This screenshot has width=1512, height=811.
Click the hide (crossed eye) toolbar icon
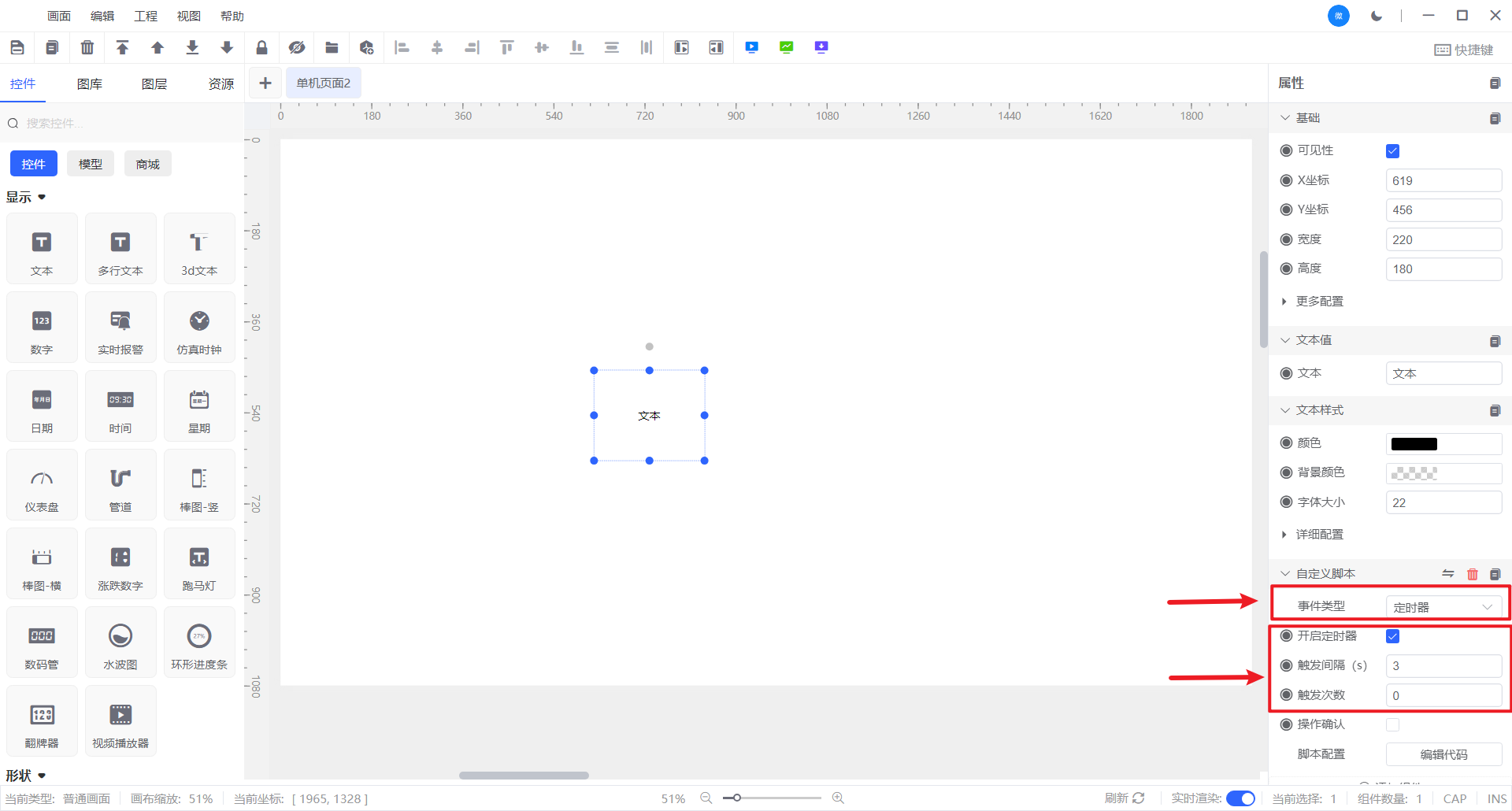(297, 48)
